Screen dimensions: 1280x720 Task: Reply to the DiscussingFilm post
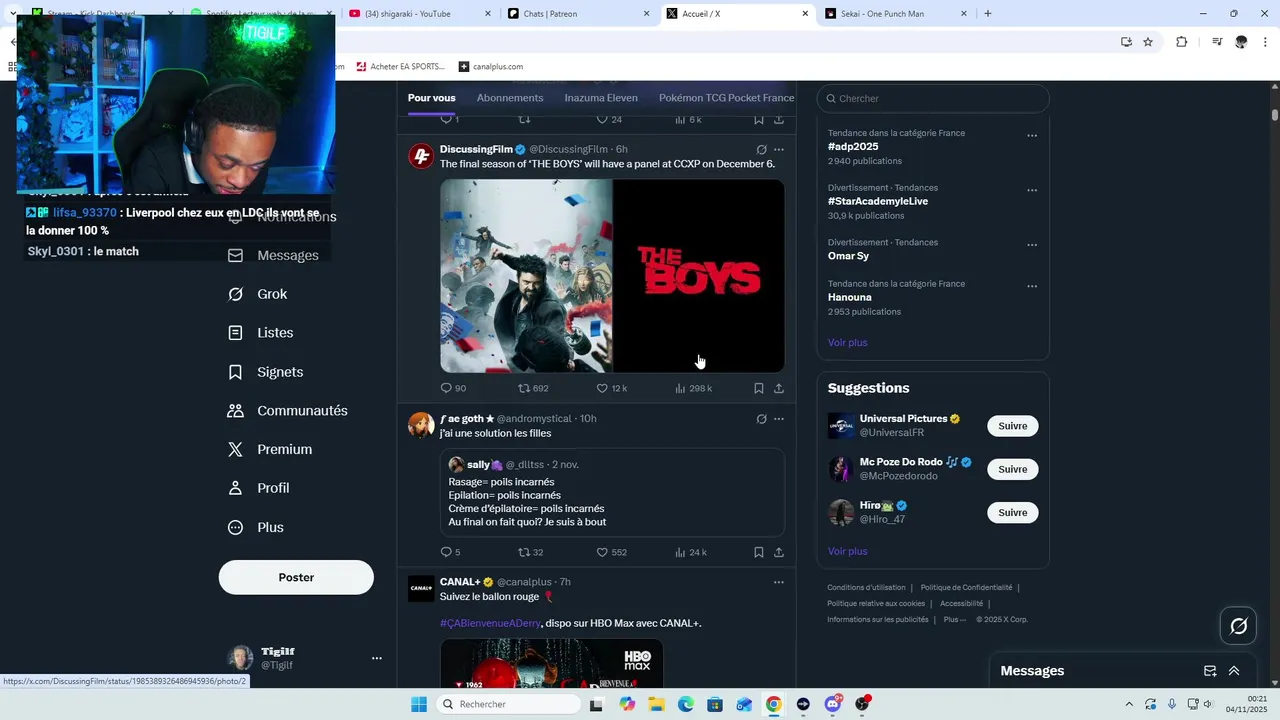point(453,388)
